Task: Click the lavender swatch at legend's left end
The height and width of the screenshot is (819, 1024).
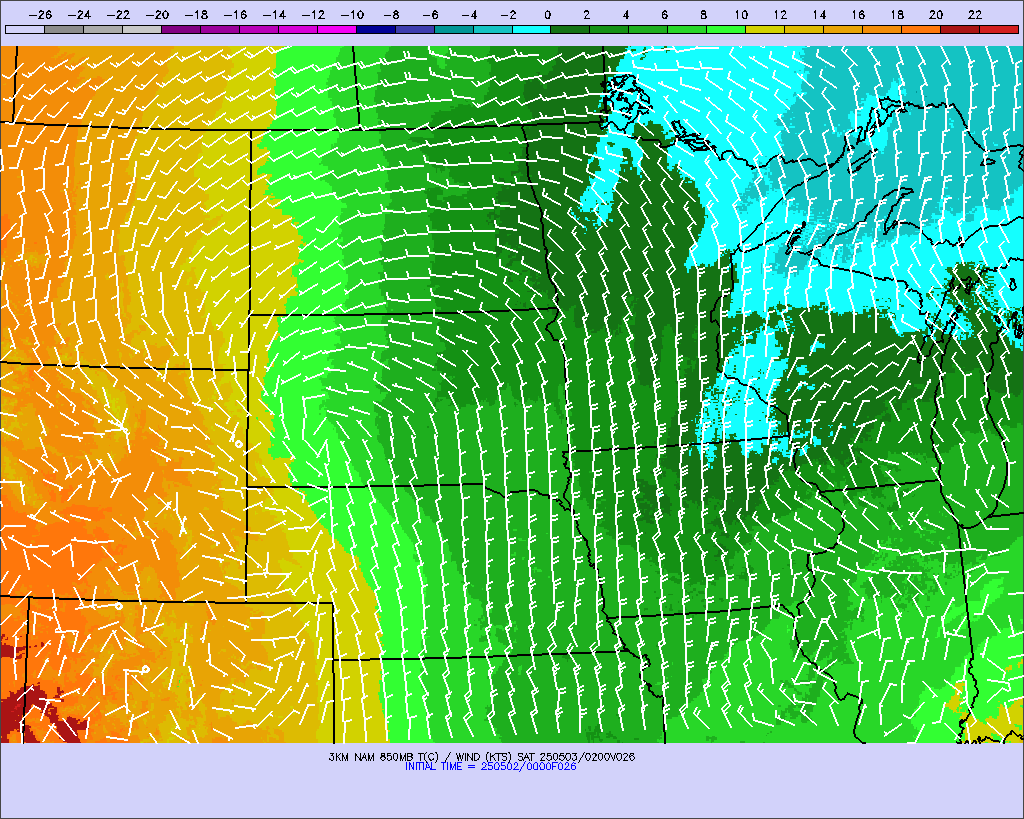Action: pos(25,29)
